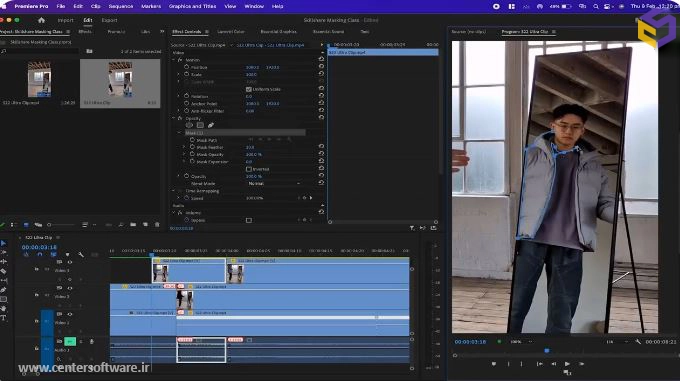
Task: Toggle animation stopwatch for Scale
Action: pos(186,74)
